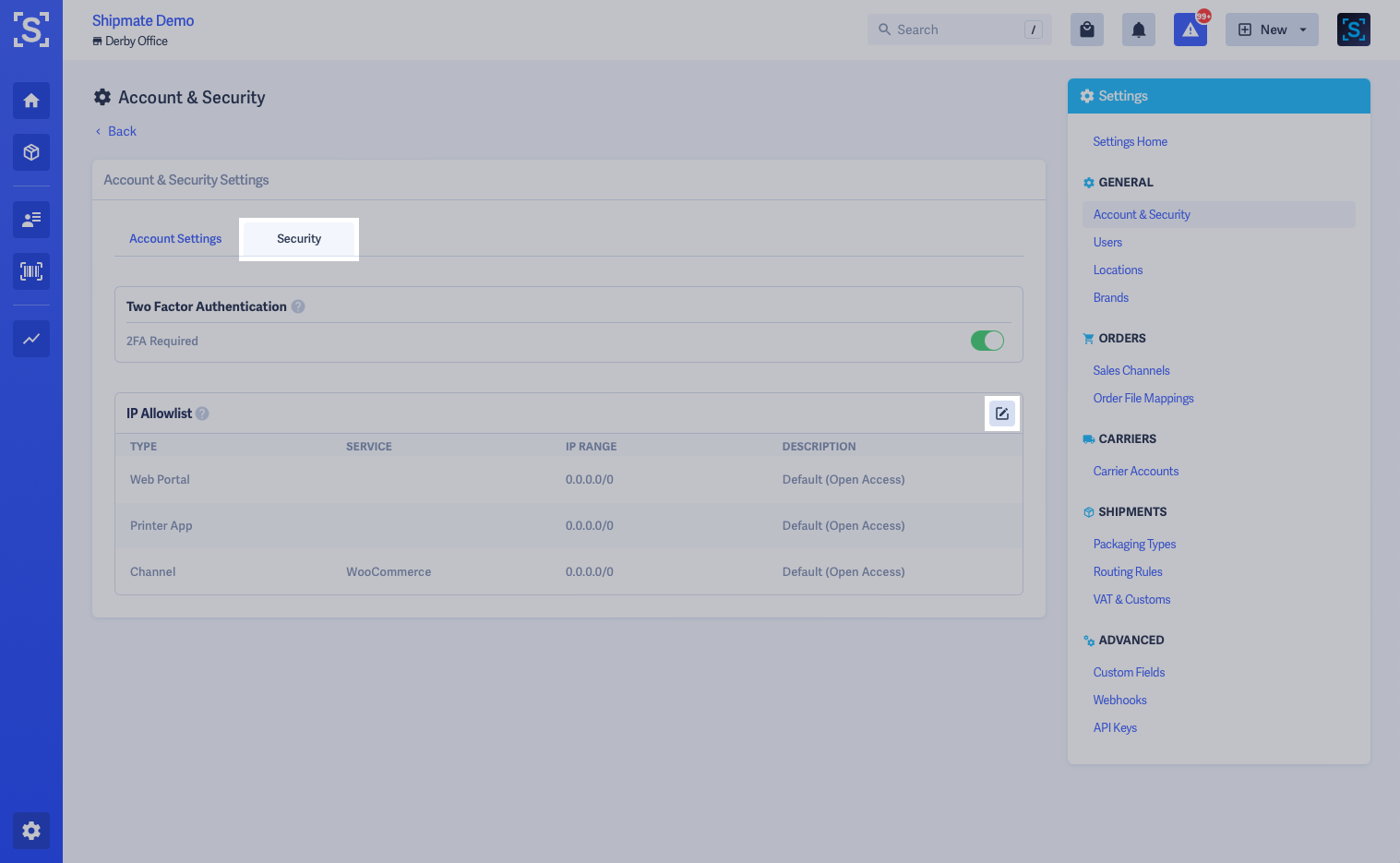The width and height of the screenshot is (1400, 863).
Task: Open Routing Rules settings
Action: point(1128,571)
